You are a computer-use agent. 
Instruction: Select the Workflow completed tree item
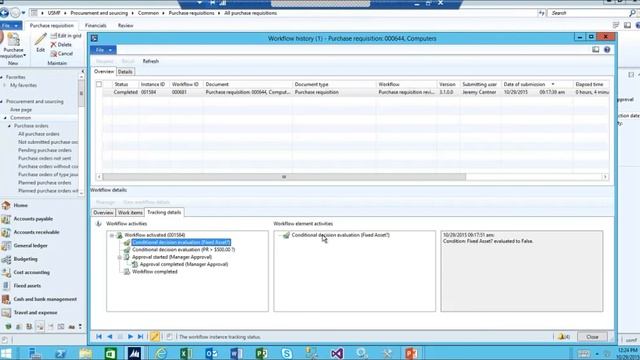pos(154,271)
